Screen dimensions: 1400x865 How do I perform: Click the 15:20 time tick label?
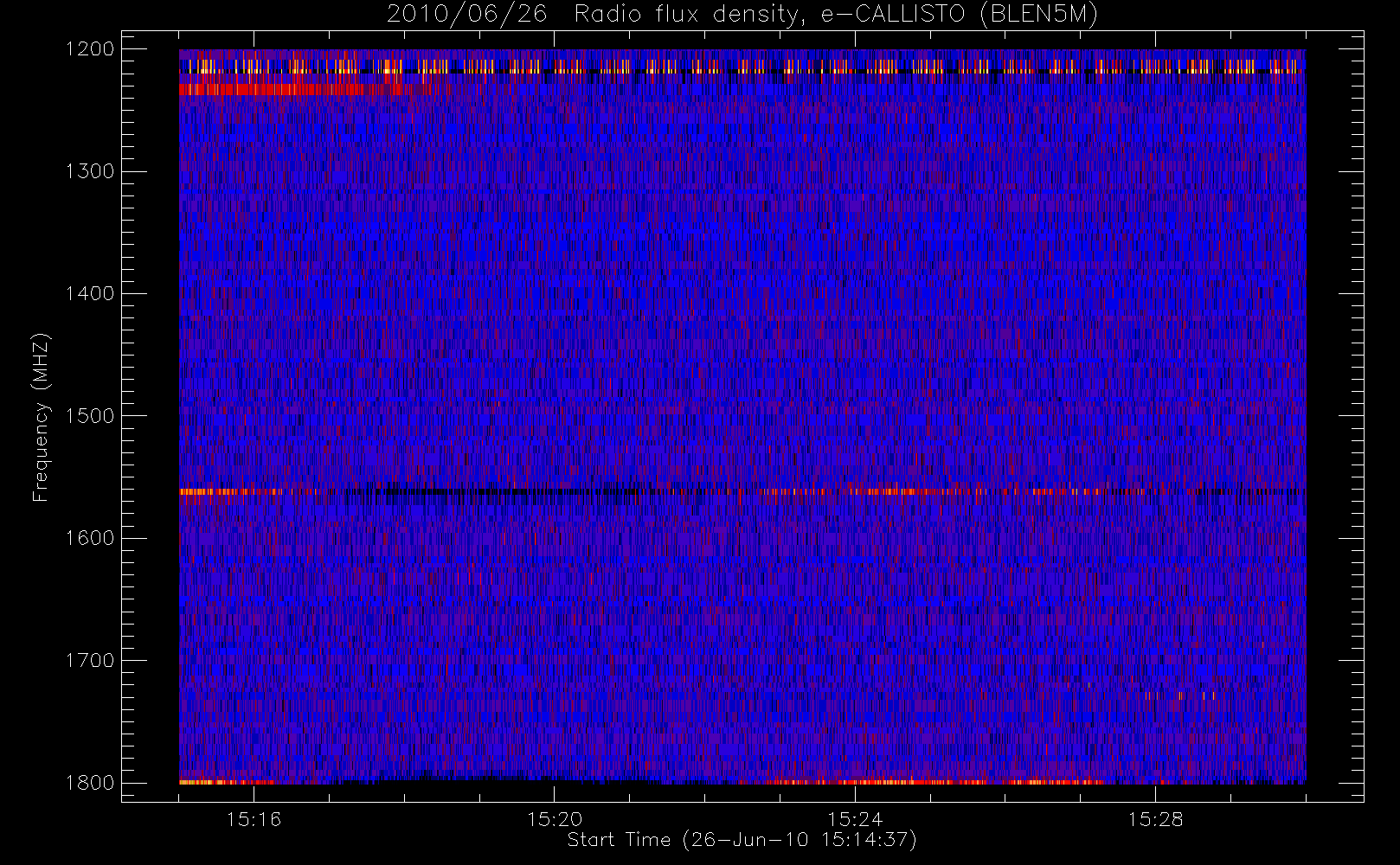pyautogui.click(x=554, y=819)
